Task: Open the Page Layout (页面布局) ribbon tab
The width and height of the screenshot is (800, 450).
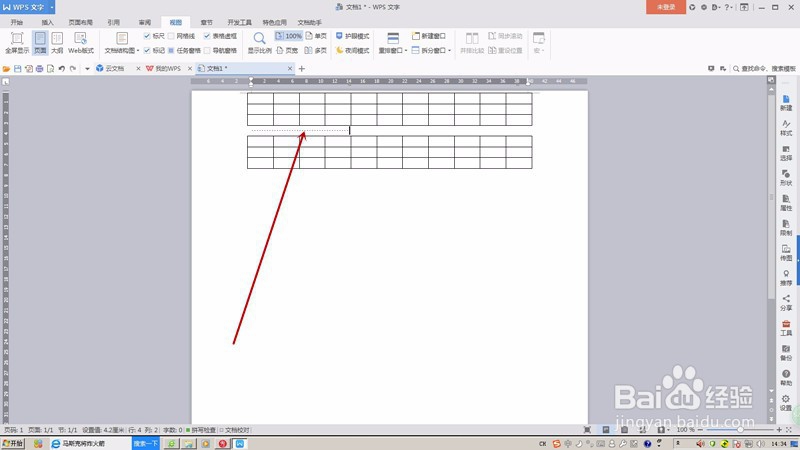Action: 81,22
